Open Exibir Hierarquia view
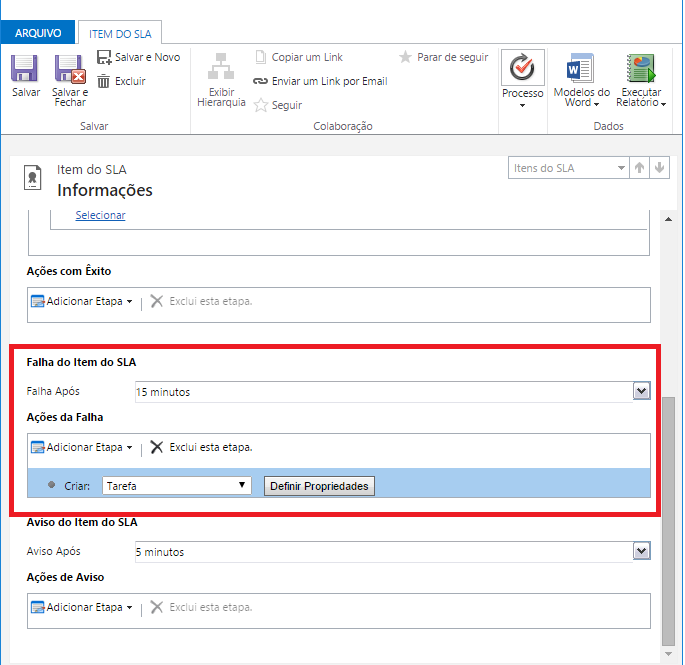The image size is (685, 665). (221, 72)
